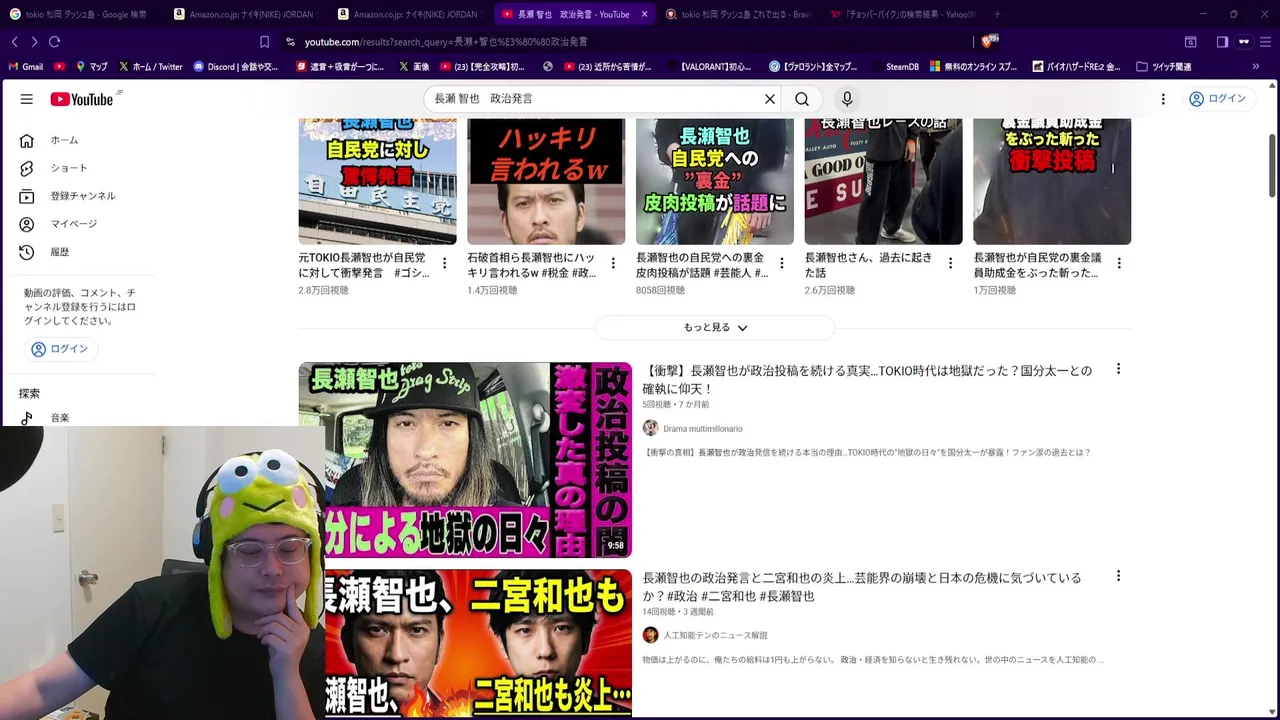
Task: Open options menu for 【衝撃】長瀬智也が政治投稿 video
Action: (x=1118, y=369)
